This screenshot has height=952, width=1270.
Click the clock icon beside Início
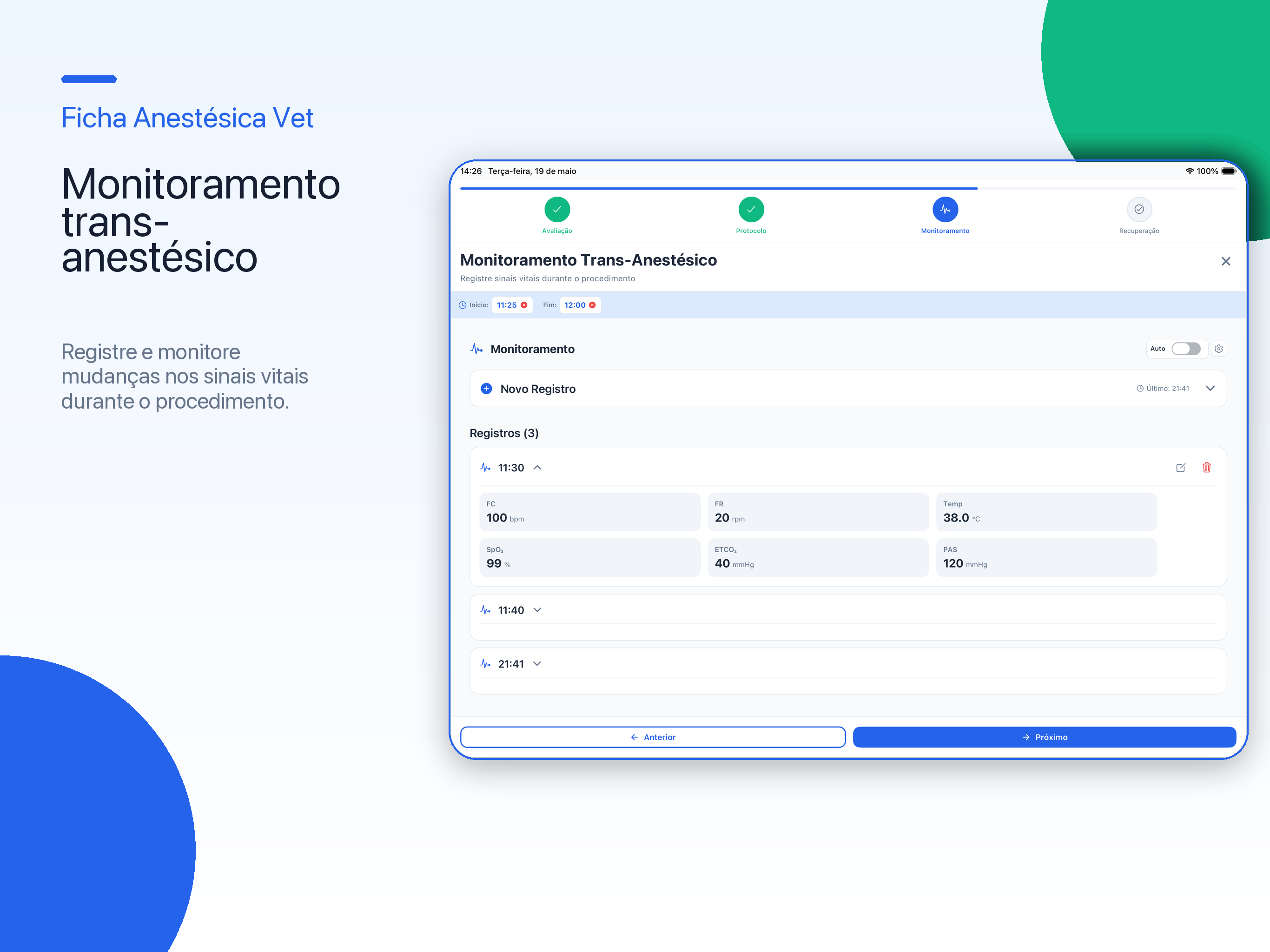(x=463, y=305)
